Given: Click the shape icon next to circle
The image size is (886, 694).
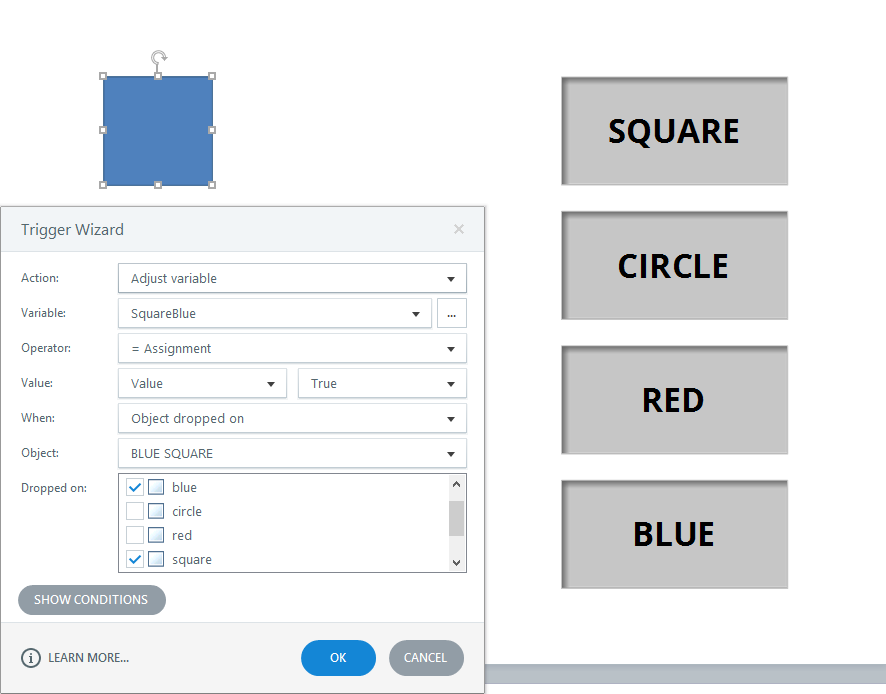Looking at the screenshot, I should (156, 511).
